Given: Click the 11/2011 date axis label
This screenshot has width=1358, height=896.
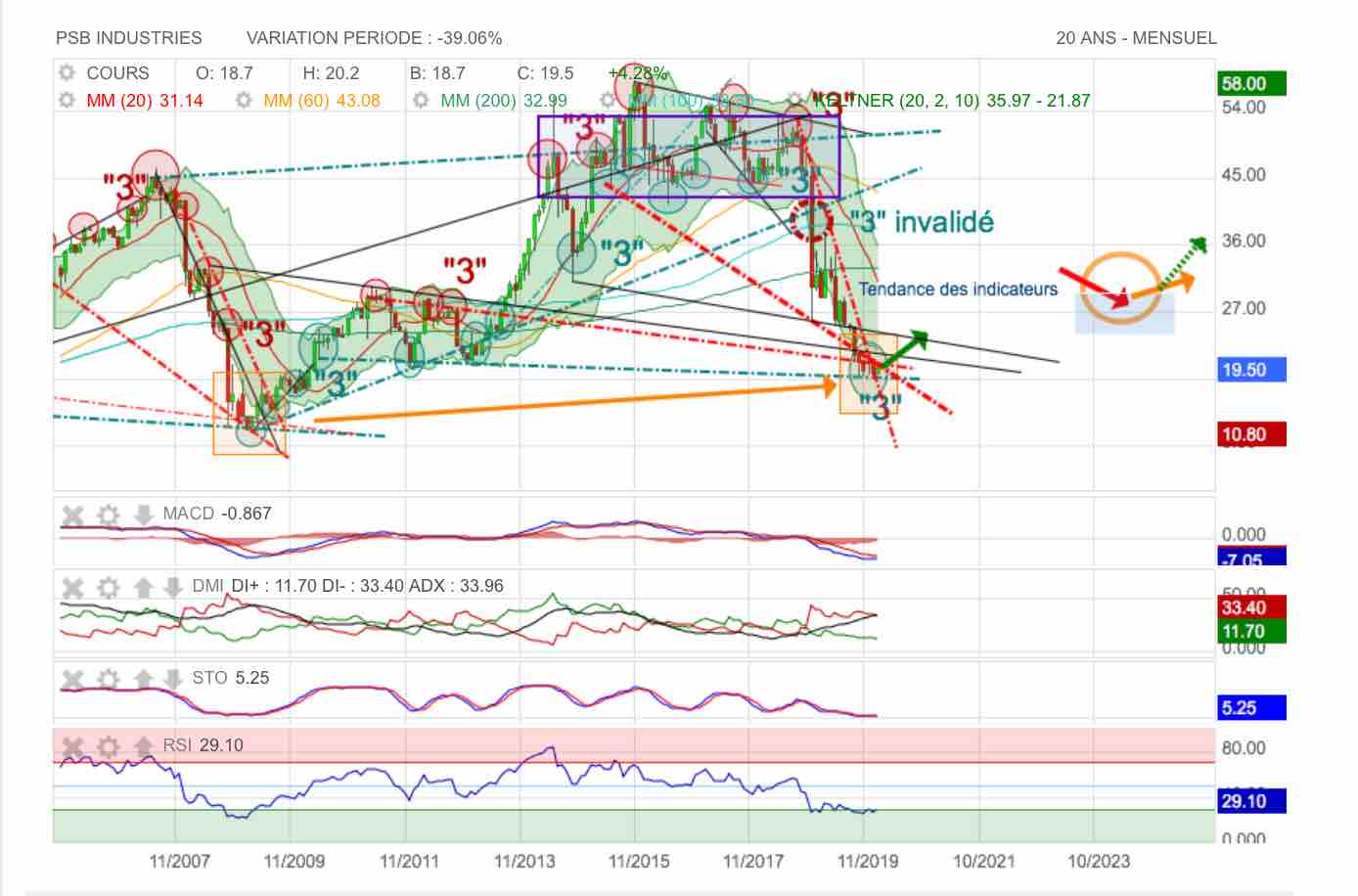Looking at the screenshot, I should pos(409,861).
